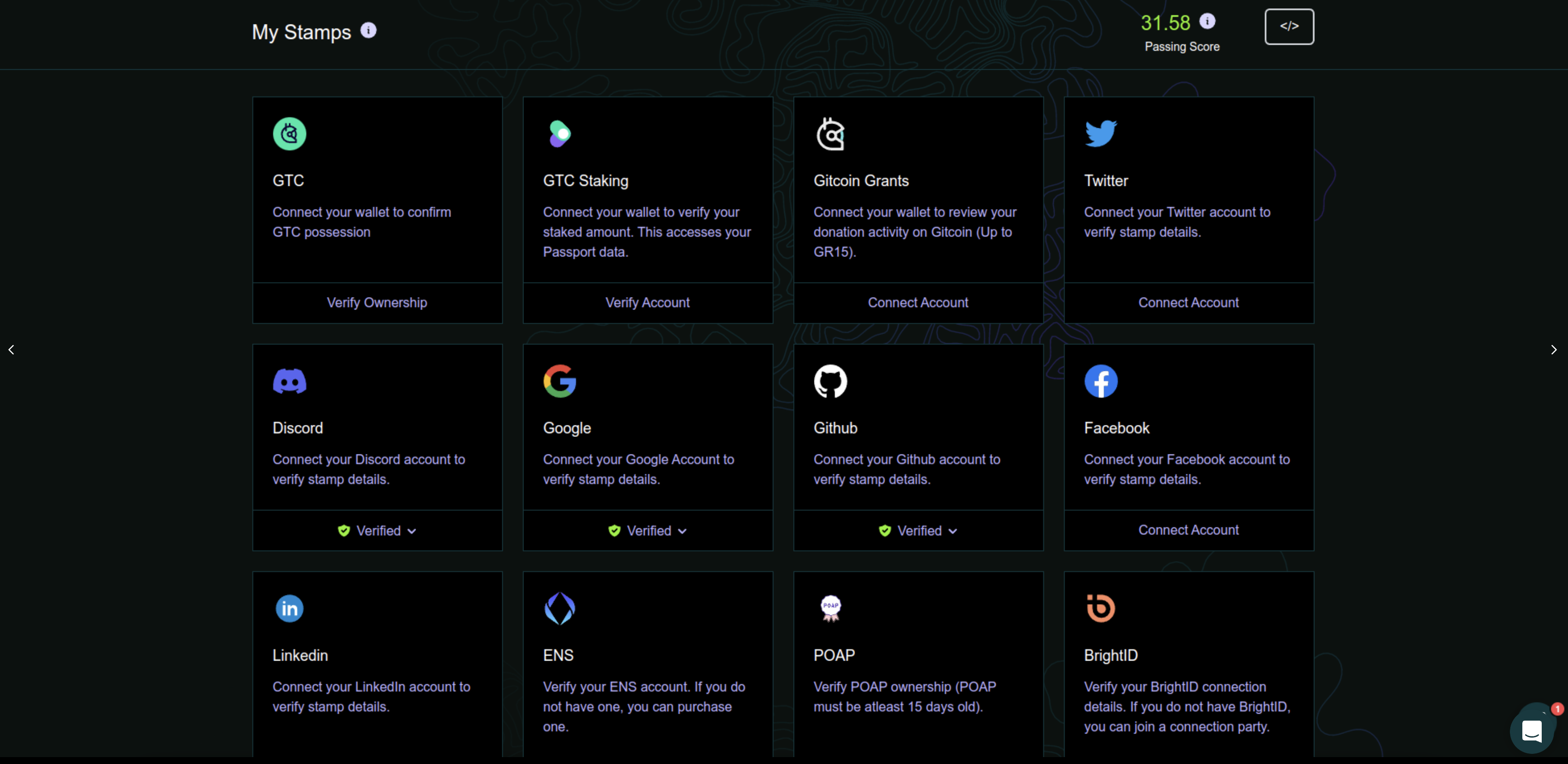This screenshot has width=1568, height=764.
Task: Click the Linkedin logo icon
Action: (289, 608)
